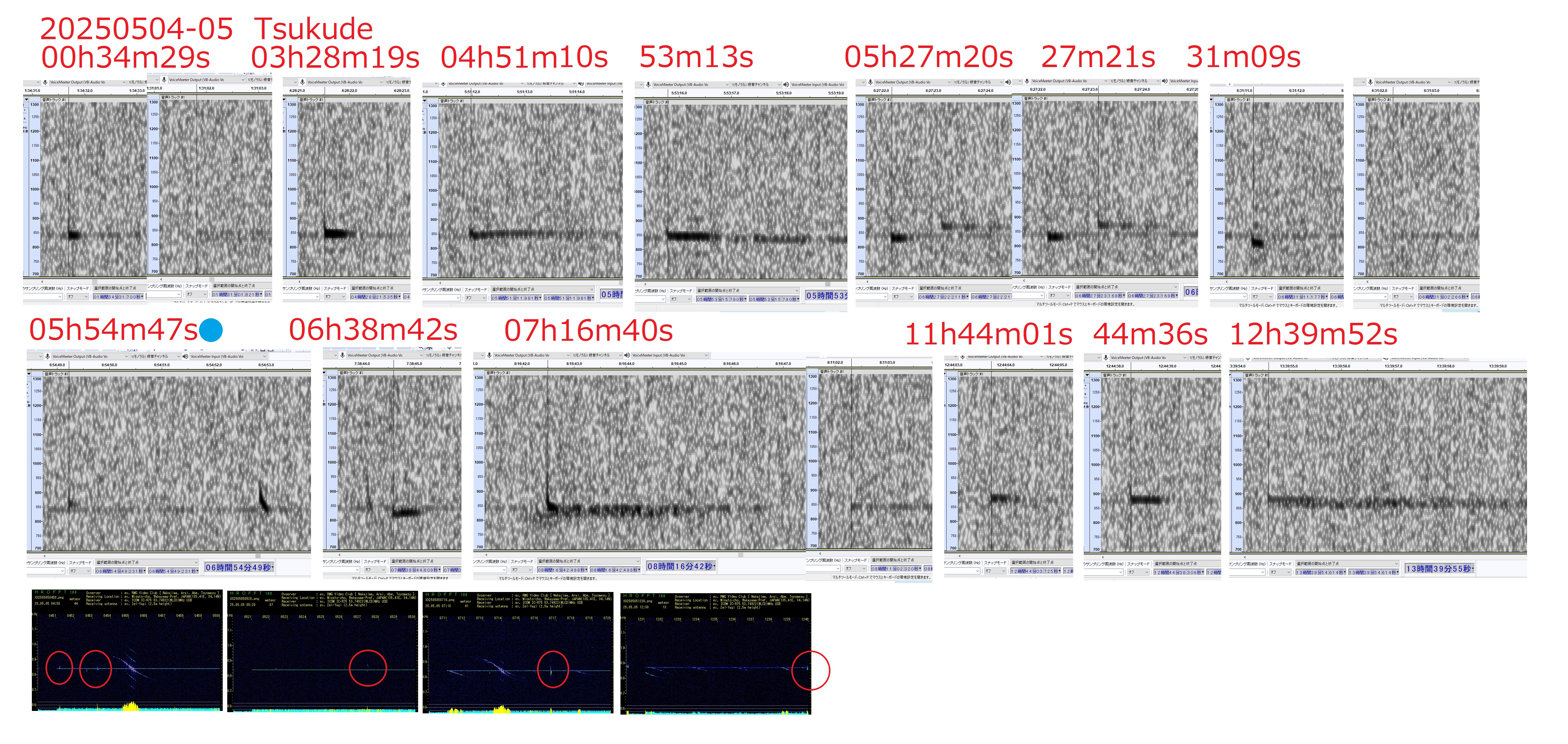Click the 13時間39分55秒 time display
The height and width of the screenshot is (744, 1568).
coord(1439,569)
